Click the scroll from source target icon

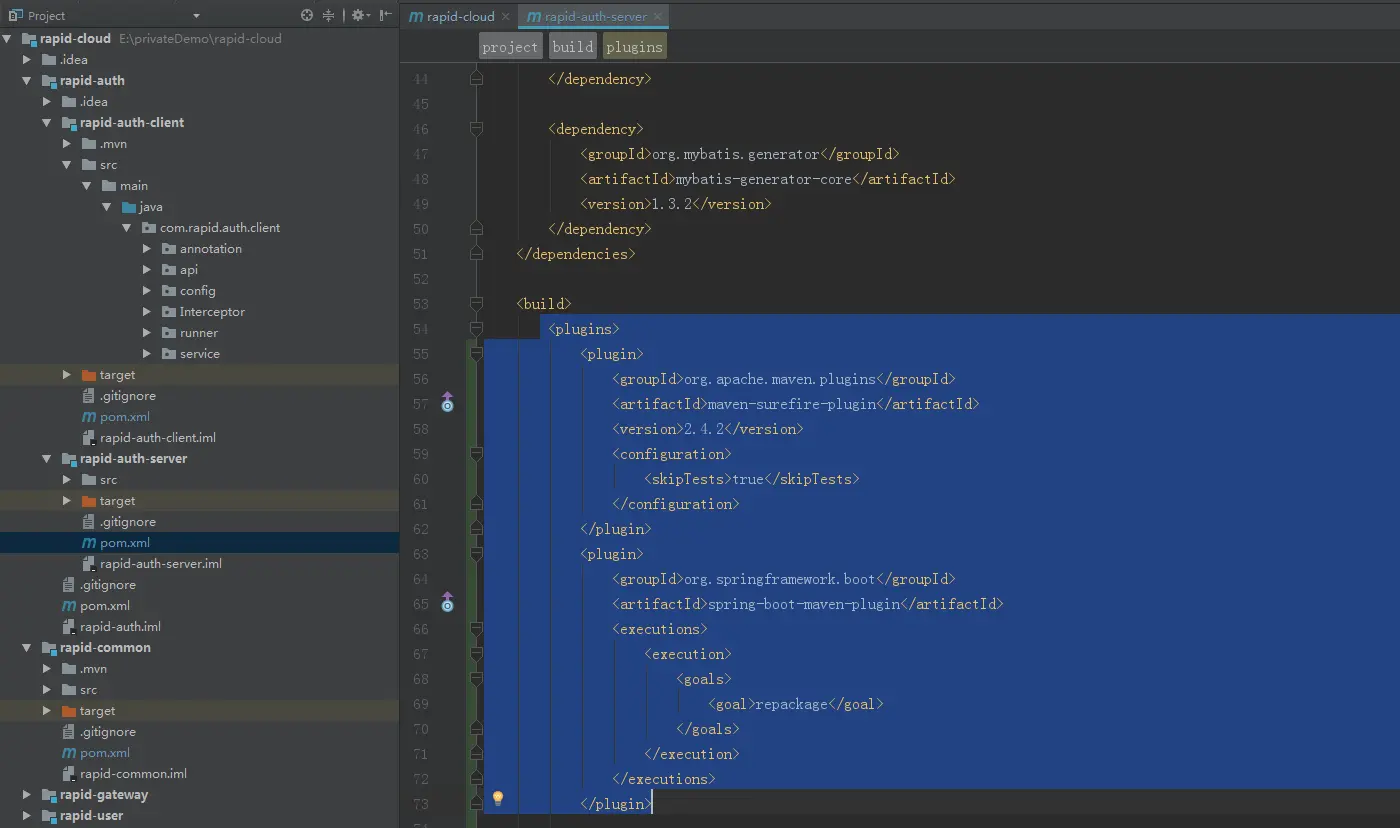(x=307, y=15)
